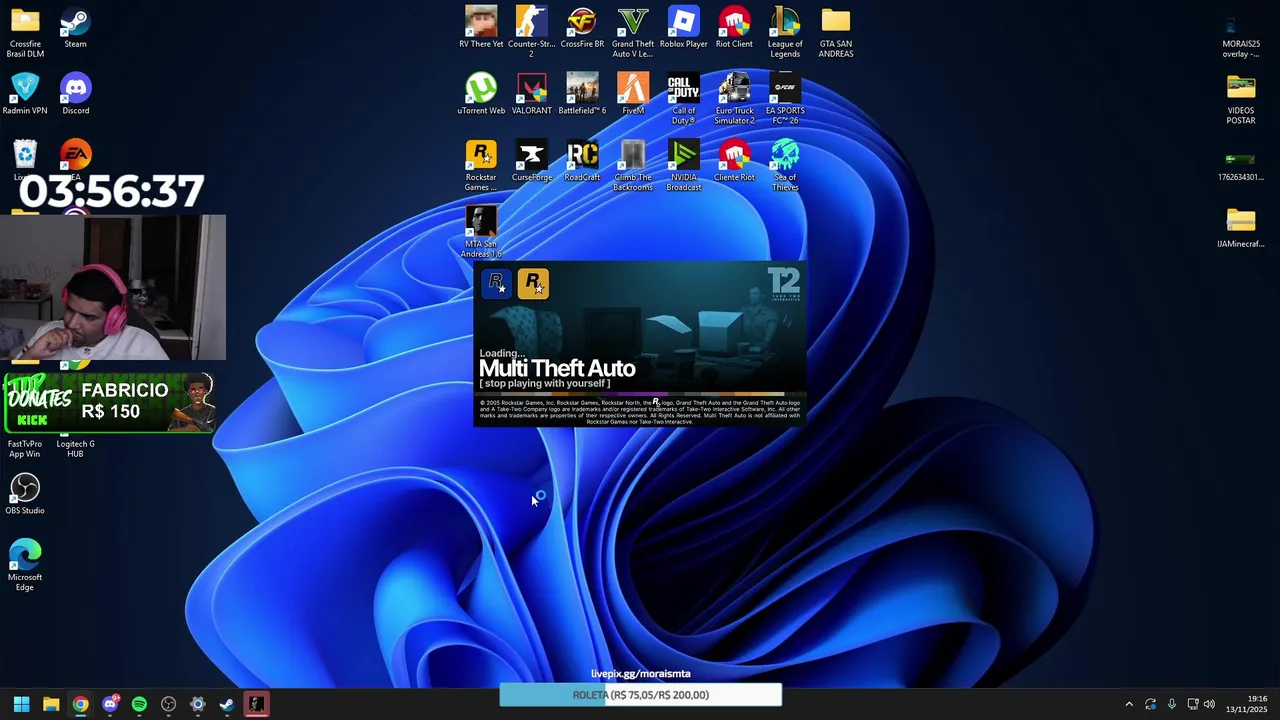Open MTA San Andreas 1.6 shortcut

click(481, 232)
